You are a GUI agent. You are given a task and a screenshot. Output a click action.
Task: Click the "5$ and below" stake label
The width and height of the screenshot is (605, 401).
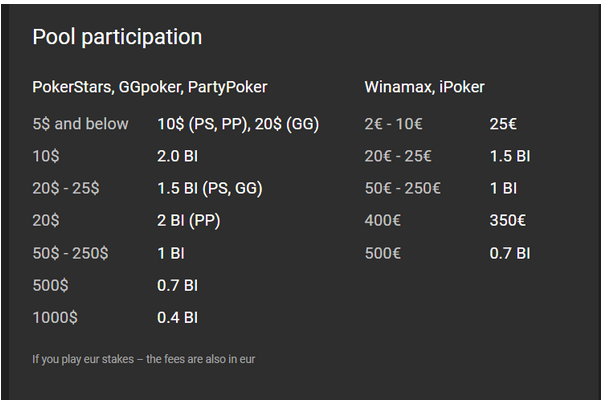(x=80, y=124)
